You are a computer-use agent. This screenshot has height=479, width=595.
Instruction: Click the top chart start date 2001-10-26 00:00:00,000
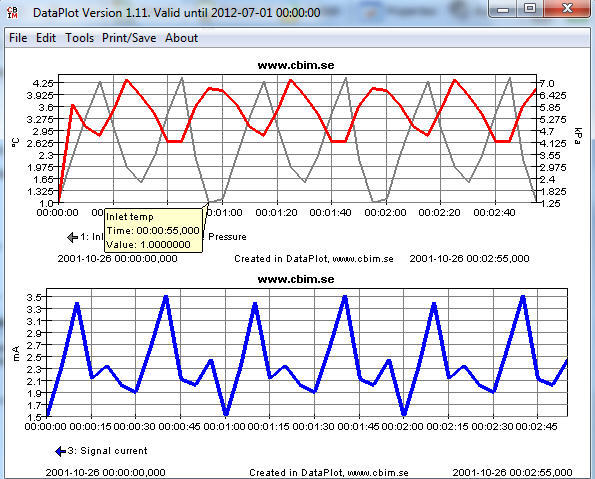point(118,259)
